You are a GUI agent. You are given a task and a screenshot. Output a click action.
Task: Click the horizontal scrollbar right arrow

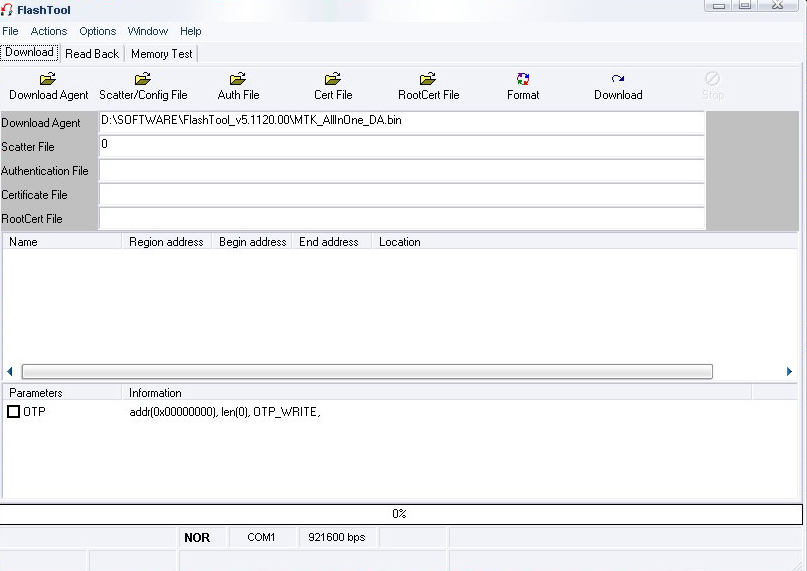click(790, 371)
